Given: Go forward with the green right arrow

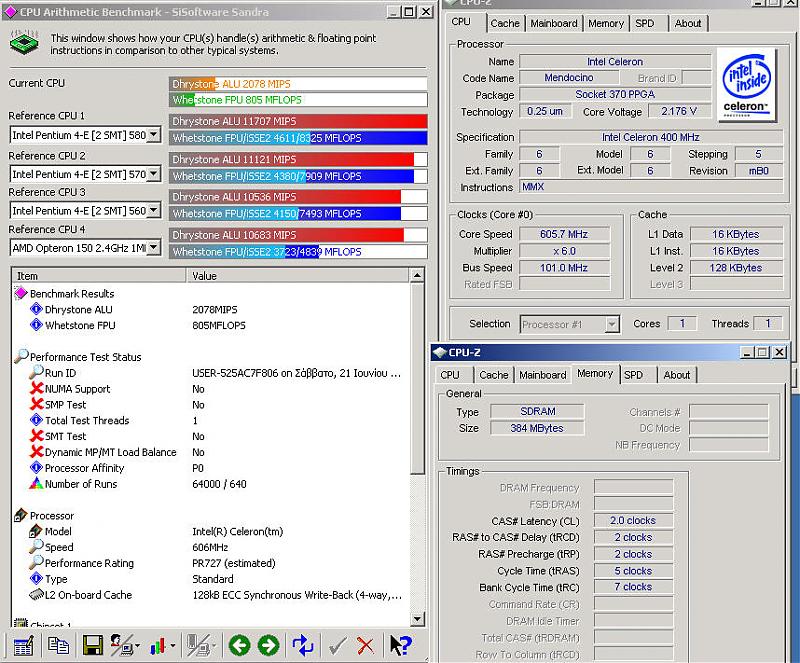Looking at the screenshot, I should point(268,646).
